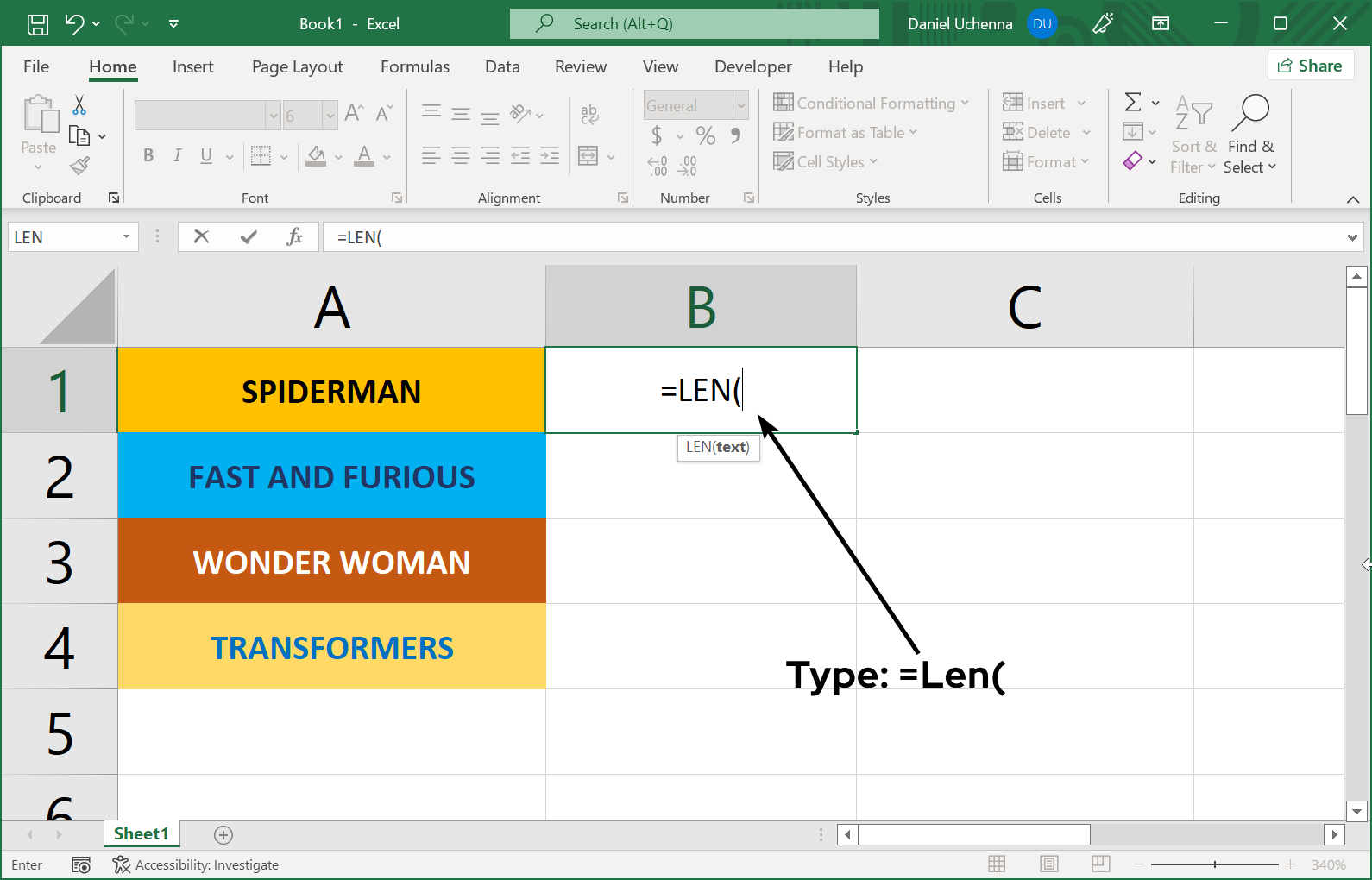Expand the Name Box dropdown showing LEN

point(126,236)
